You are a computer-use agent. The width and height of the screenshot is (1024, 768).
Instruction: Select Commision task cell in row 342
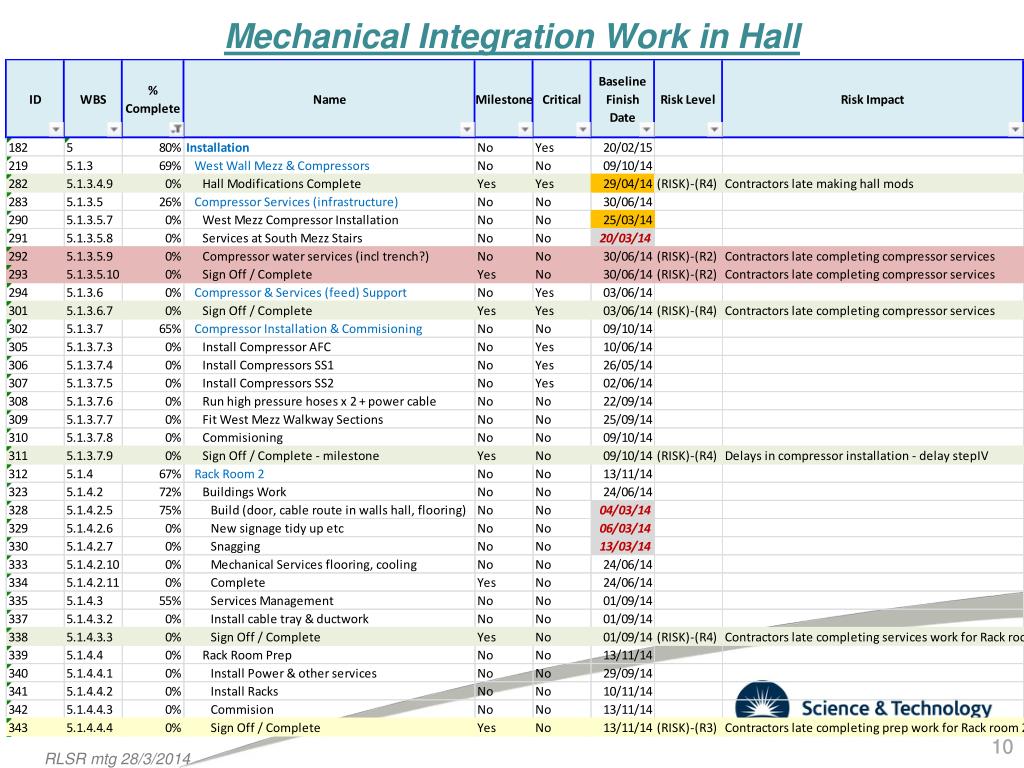(330, 710)
